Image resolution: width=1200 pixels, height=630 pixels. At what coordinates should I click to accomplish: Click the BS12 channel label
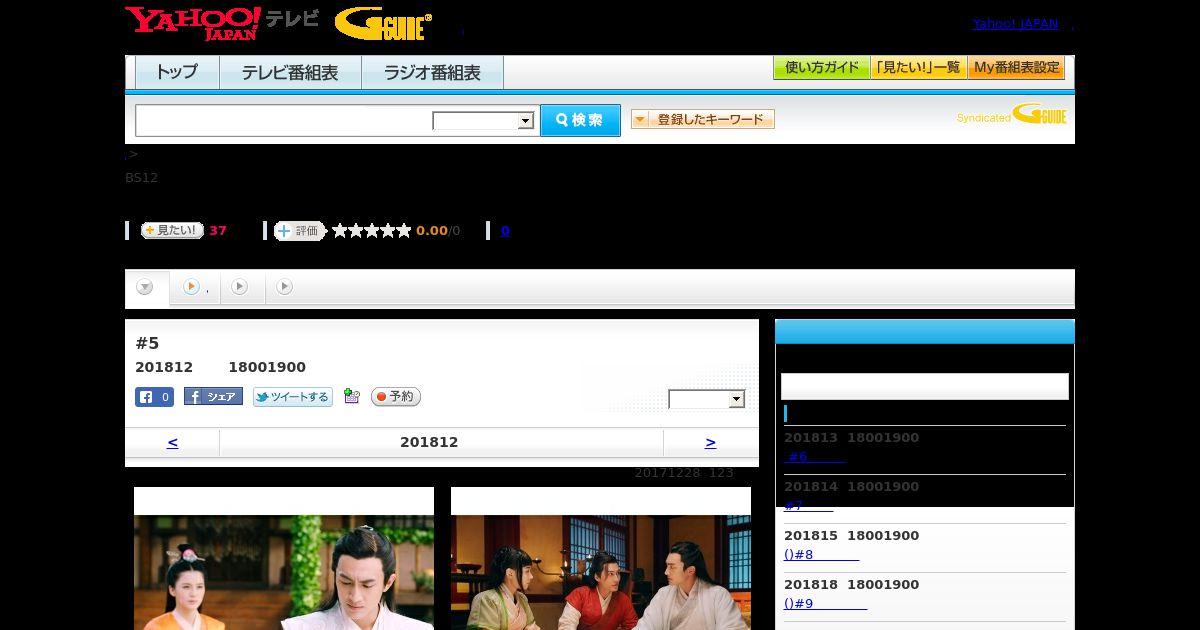point(141,178)
